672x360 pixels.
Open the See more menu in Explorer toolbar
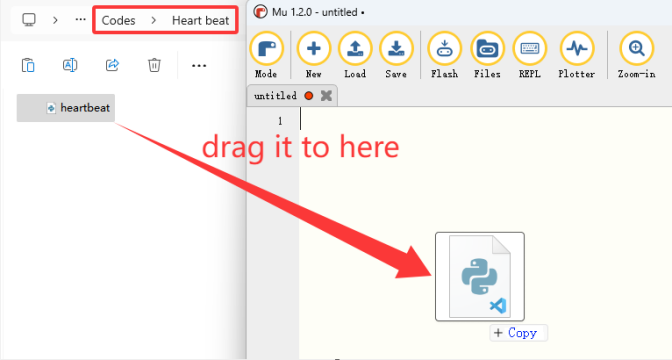[x=199, y=66]
